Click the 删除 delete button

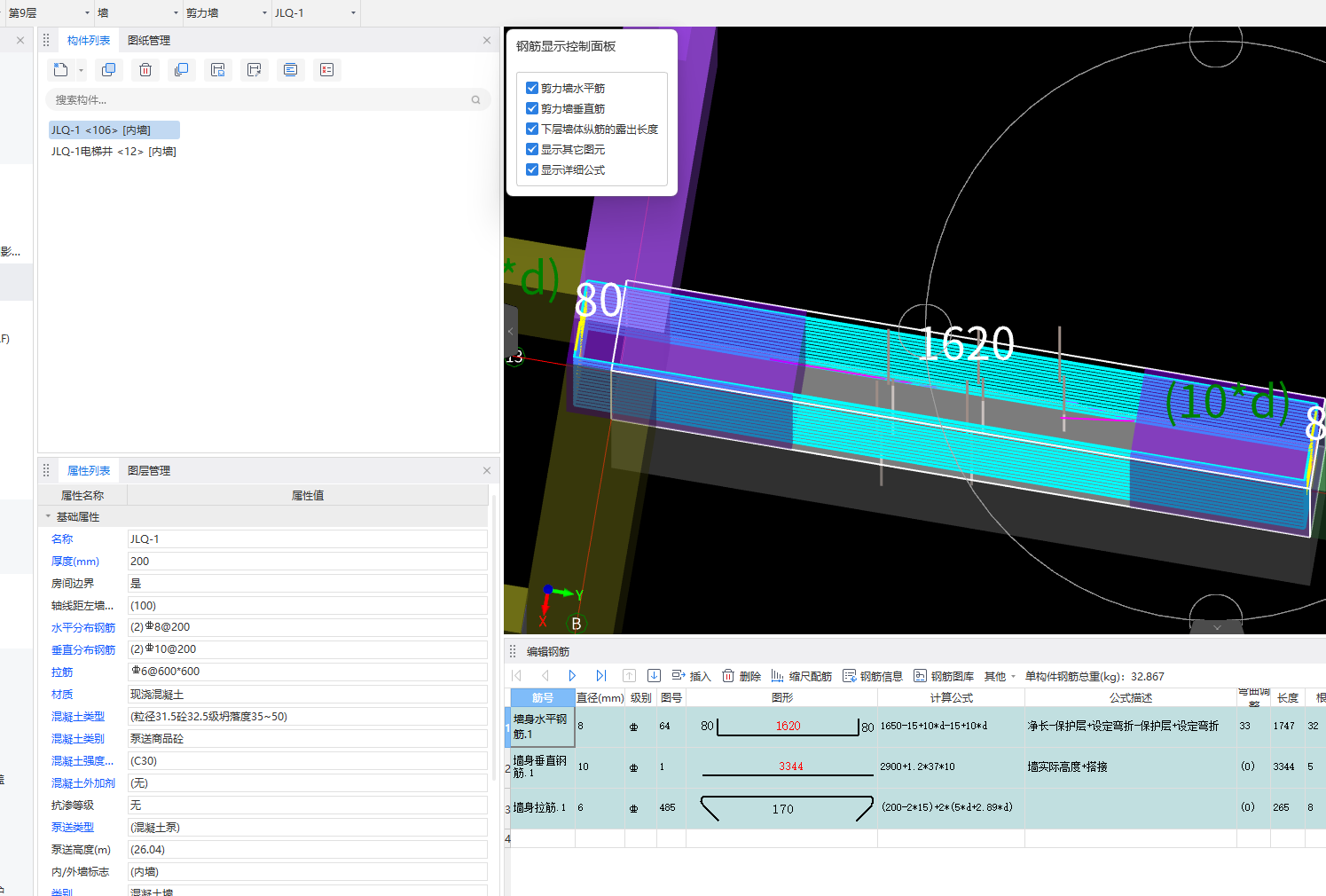point(741,676)
